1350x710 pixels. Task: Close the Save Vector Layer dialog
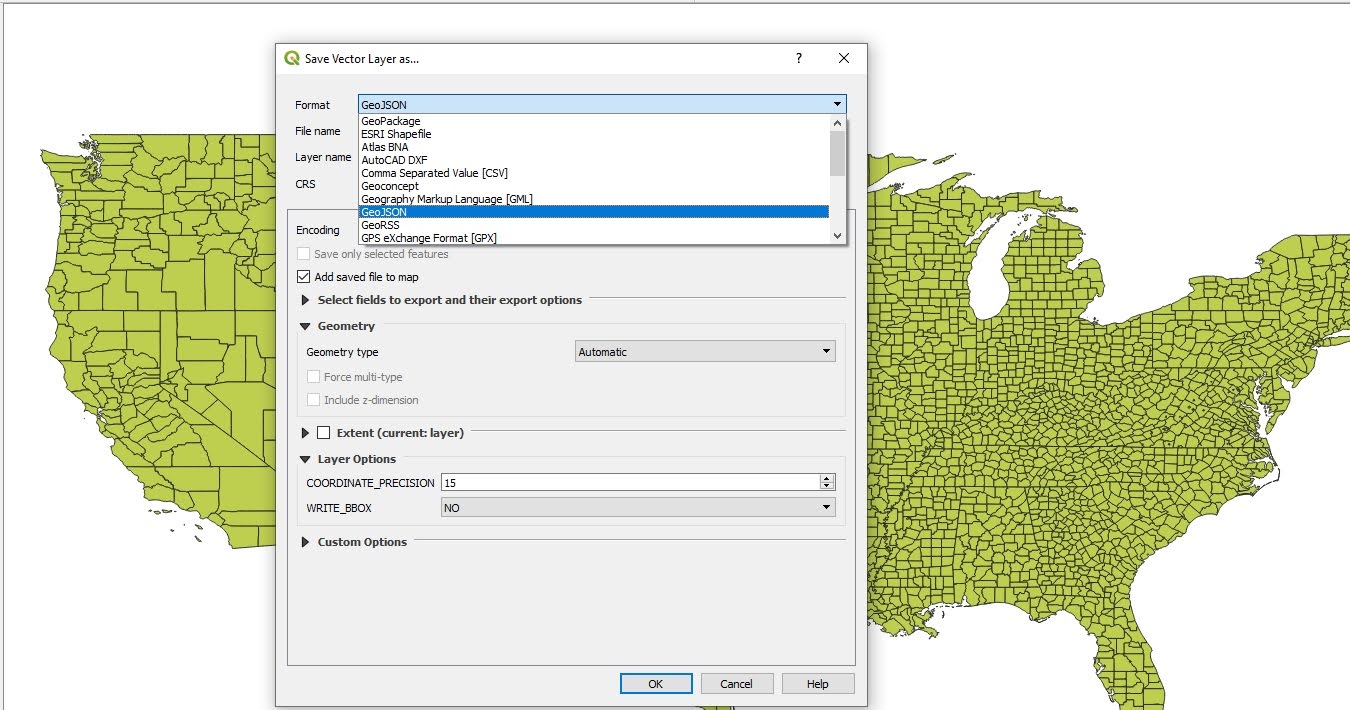pos(844,58)
